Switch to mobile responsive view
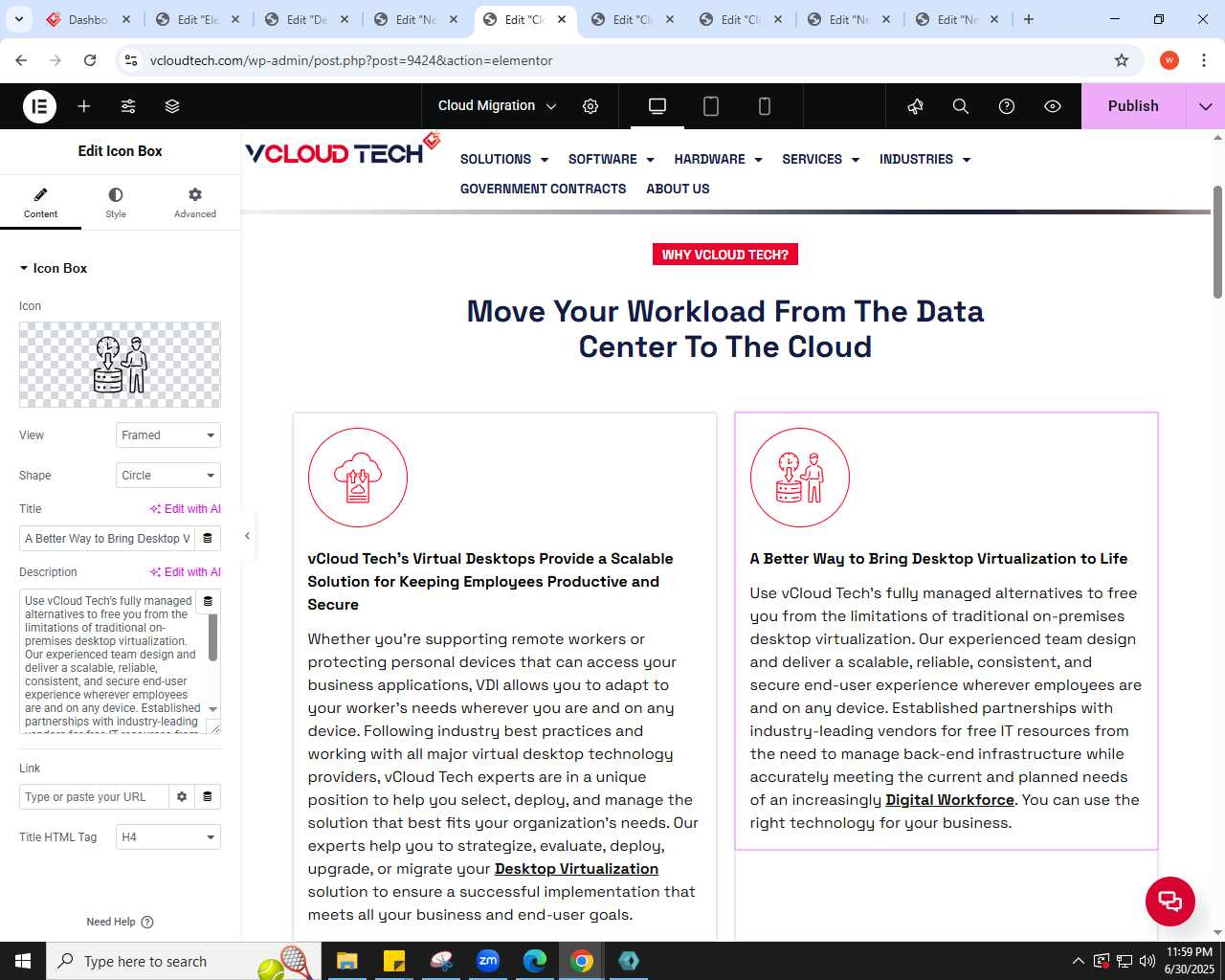Image resolution: width=1225 pixels, height=980 pixels. tap(765, 106)
